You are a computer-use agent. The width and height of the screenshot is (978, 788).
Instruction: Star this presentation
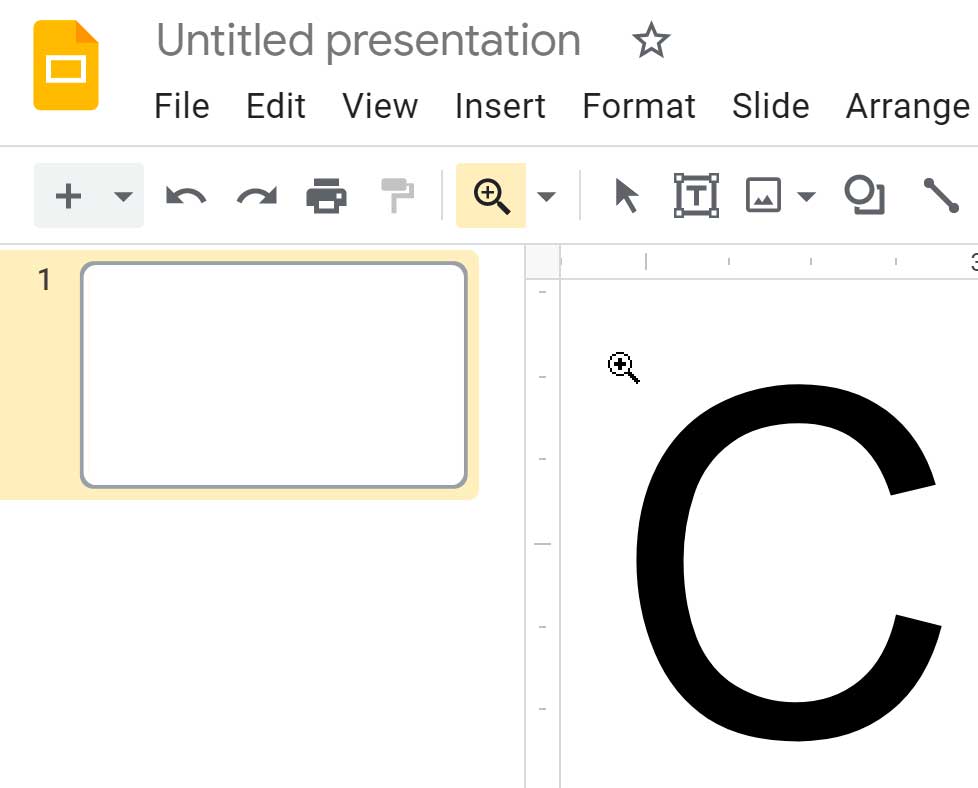coord(650,42)
